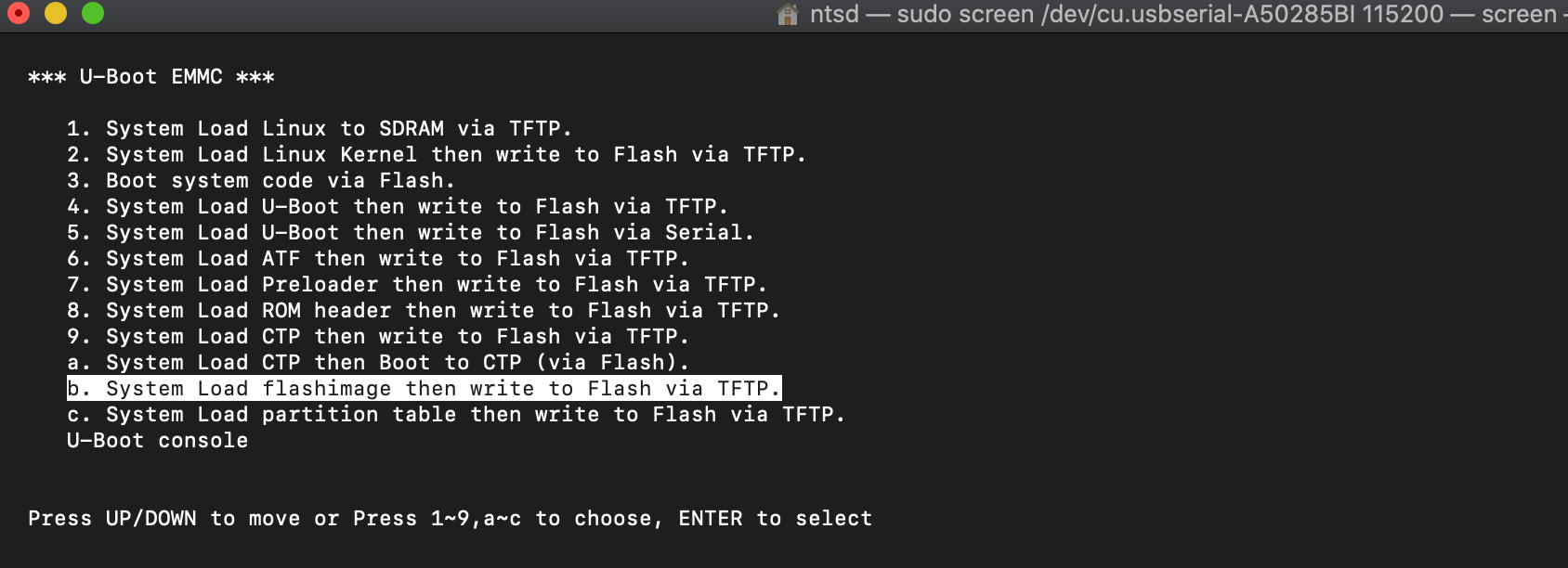Image resolution: width=1568 pixels, height=568 pixels.
Task: Minimize the terminal window
Action: pos(56,15)
